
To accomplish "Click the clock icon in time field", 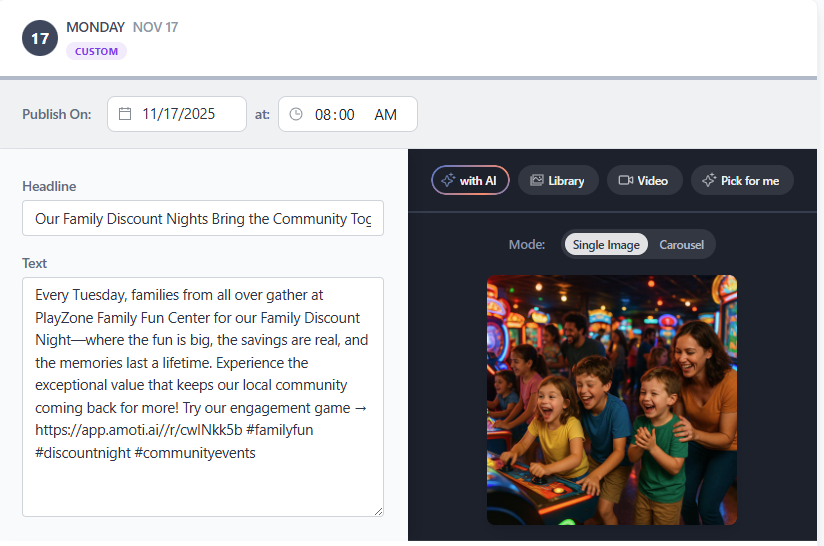I will pyautogui.click(x=296, y=114).
